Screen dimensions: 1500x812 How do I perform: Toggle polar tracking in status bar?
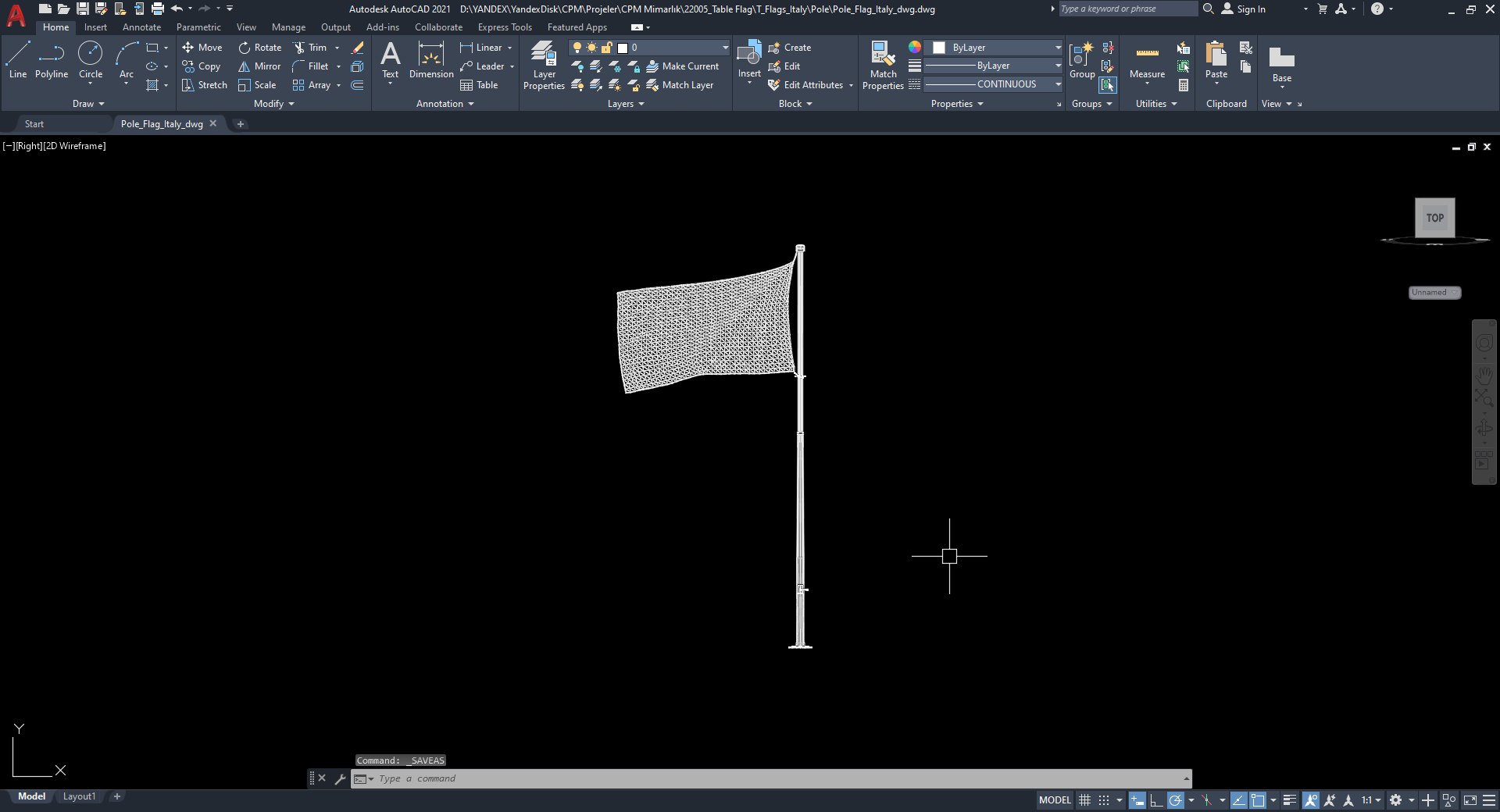pos(1175,800)
